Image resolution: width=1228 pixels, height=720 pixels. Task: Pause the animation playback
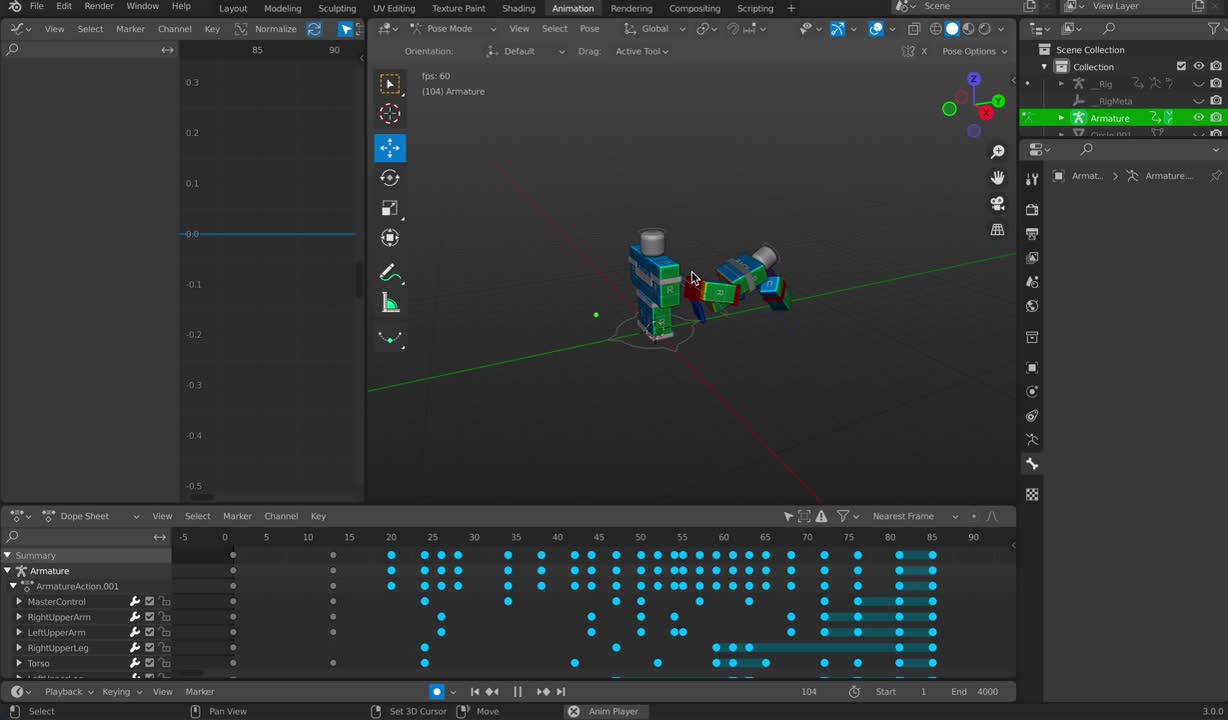517,692
